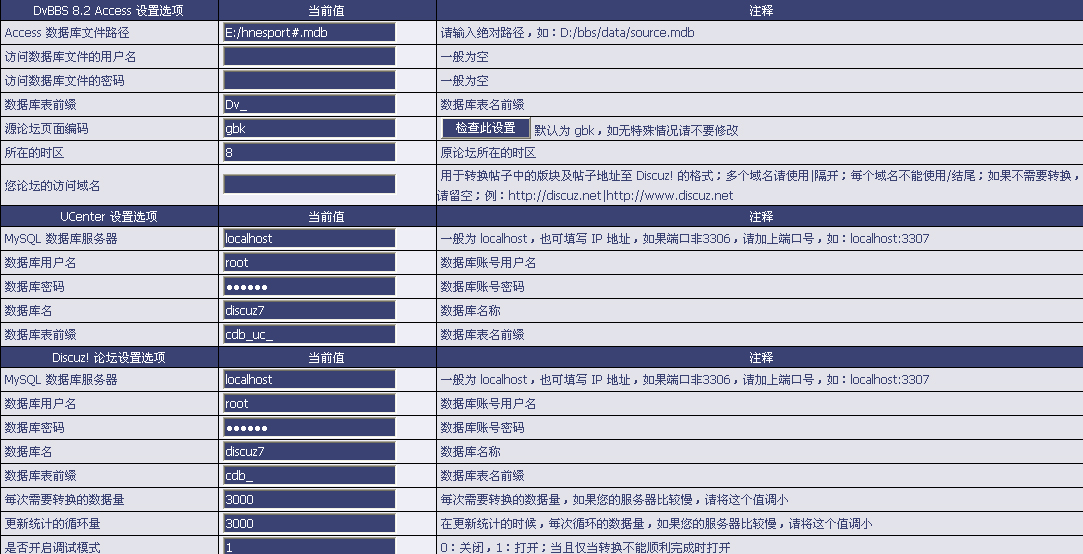Click the 您论坛的访问域名 label
Image resolution: width=1083 pixels, height=554 pixels.
click(x=52, y=185)
